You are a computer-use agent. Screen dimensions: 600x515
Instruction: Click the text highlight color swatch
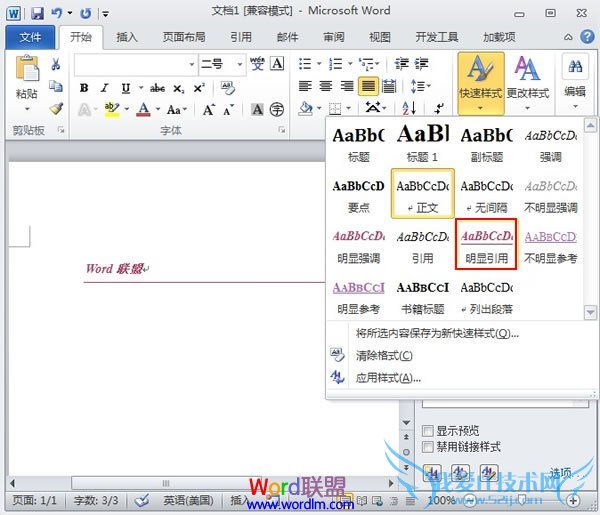112,109
